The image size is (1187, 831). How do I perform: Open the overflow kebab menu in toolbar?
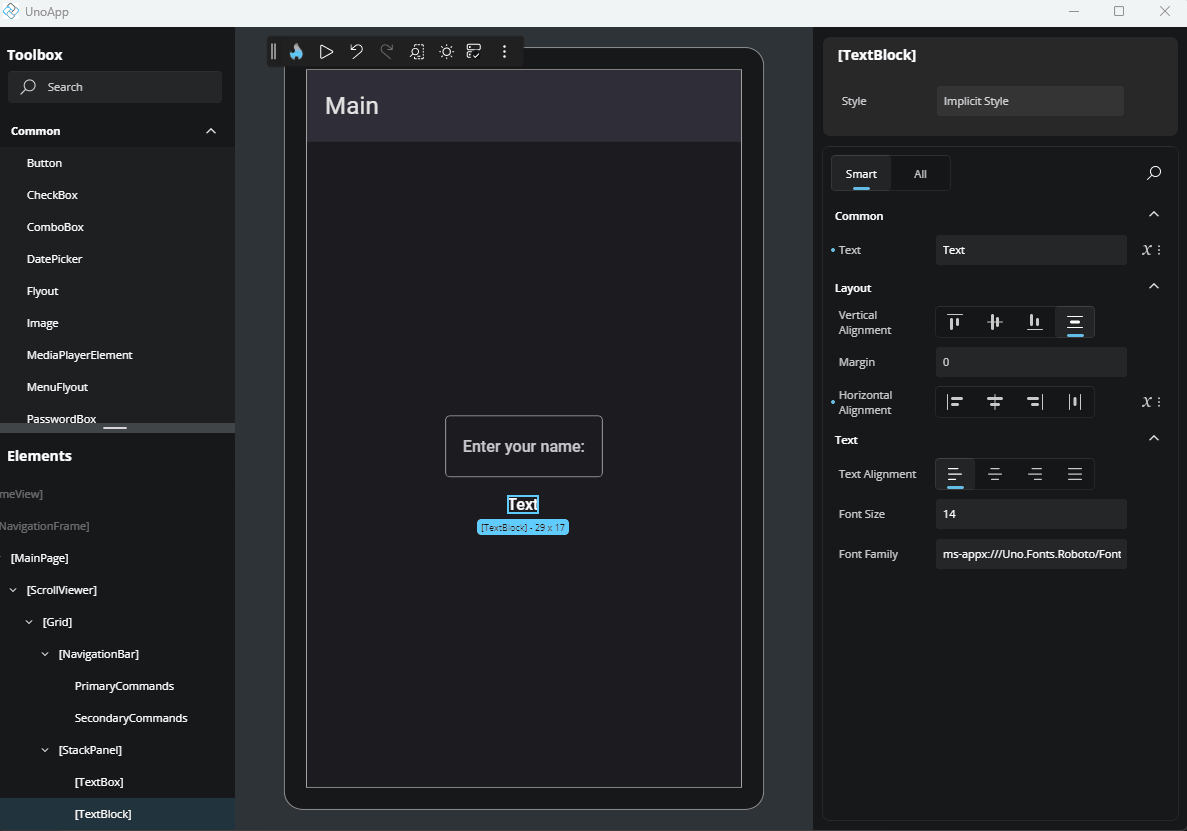505,51
